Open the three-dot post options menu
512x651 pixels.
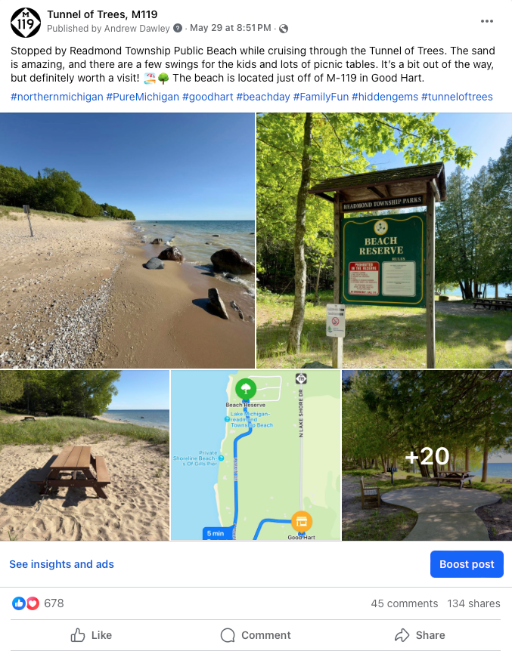tap(487, 21)
